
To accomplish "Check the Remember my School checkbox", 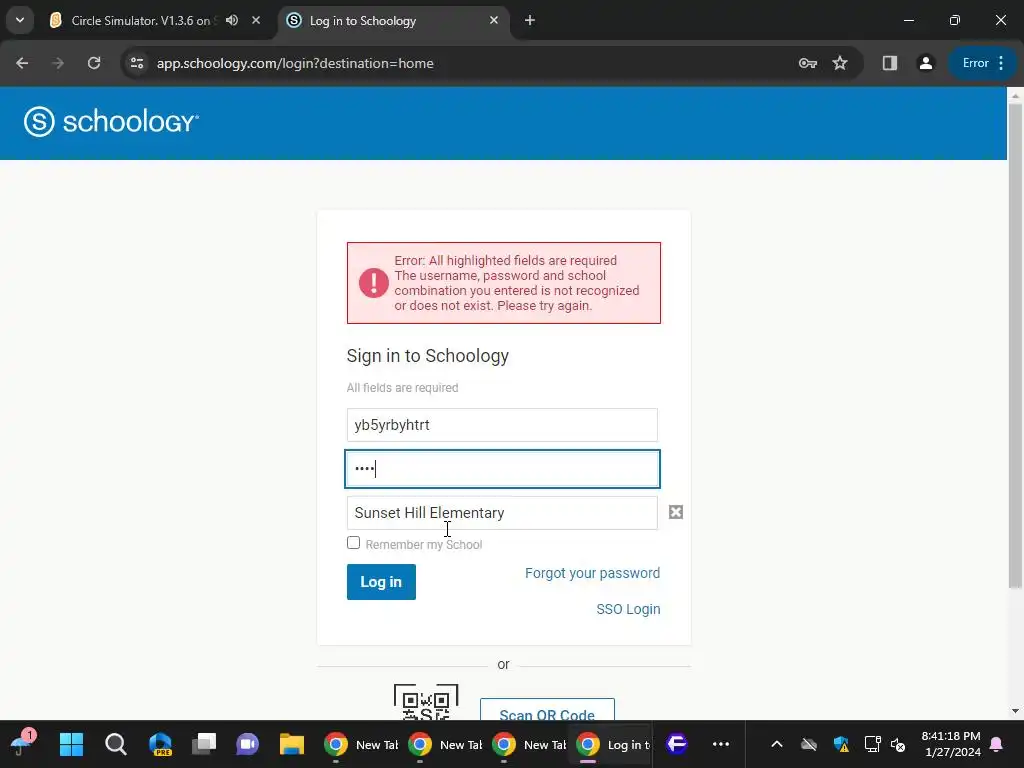I will point(353,543).
